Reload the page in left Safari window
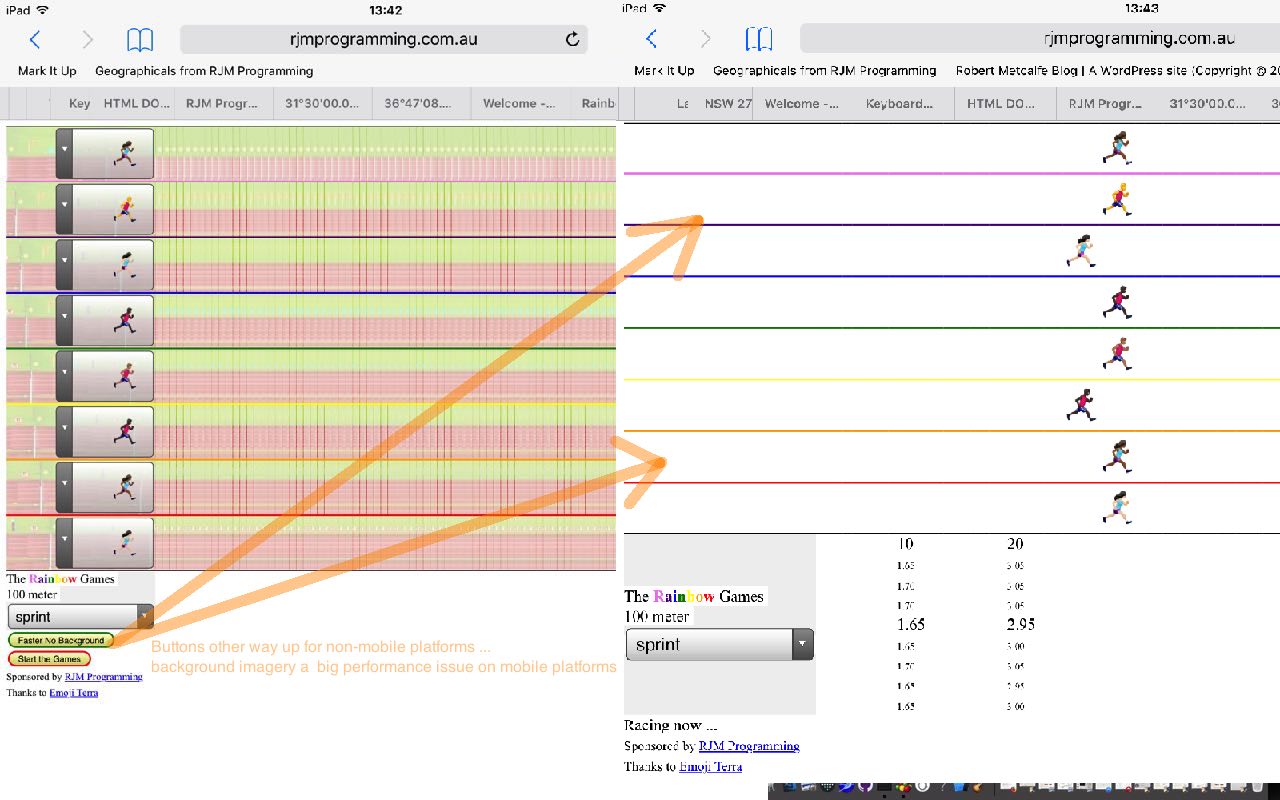The width and height of the screenshot is (1280, 800). [x=572, y=40]
